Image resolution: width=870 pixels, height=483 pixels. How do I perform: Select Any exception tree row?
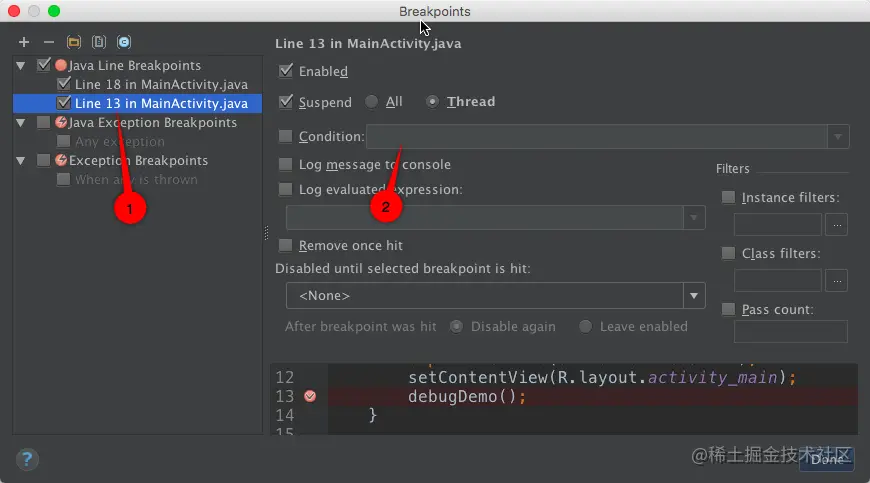138,141
